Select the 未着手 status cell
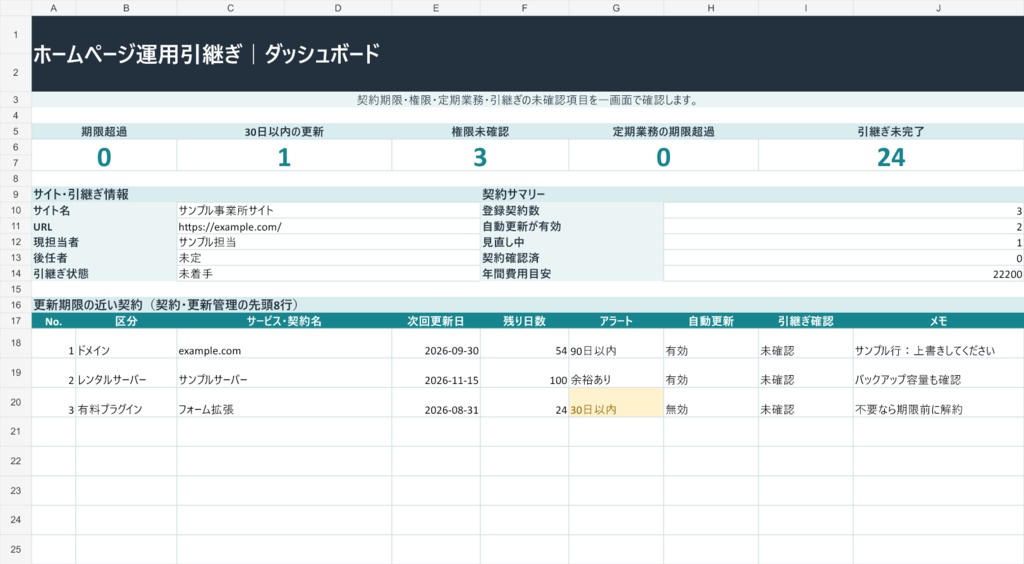Screen dimensions: 1024x564 (328, 274)
